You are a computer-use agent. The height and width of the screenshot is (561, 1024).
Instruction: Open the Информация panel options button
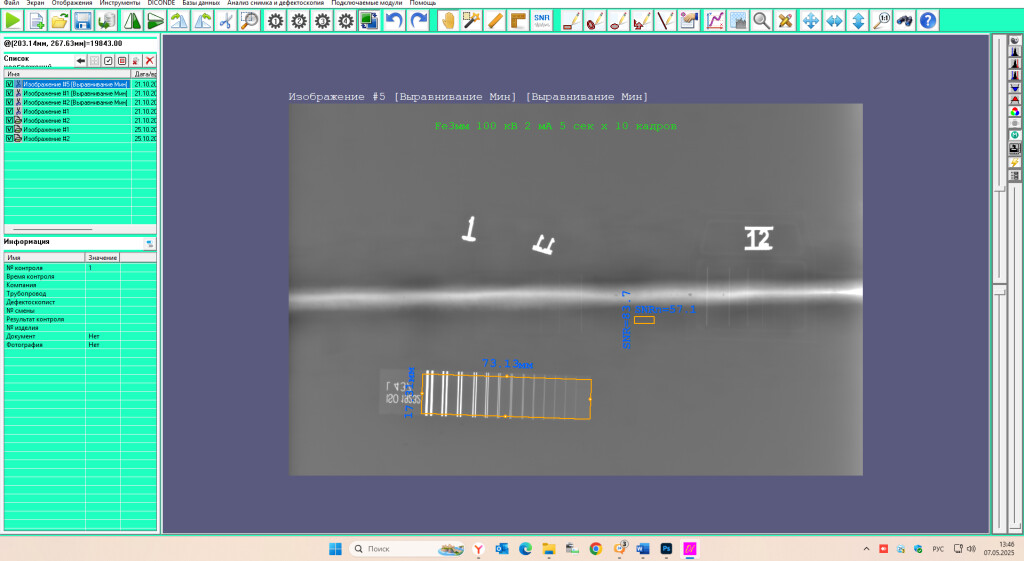(x=150, y=243)
